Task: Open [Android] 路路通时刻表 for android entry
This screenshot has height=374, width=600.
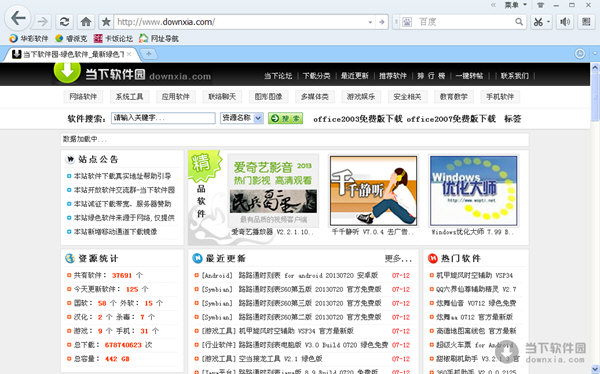Action: click(290, 275)
